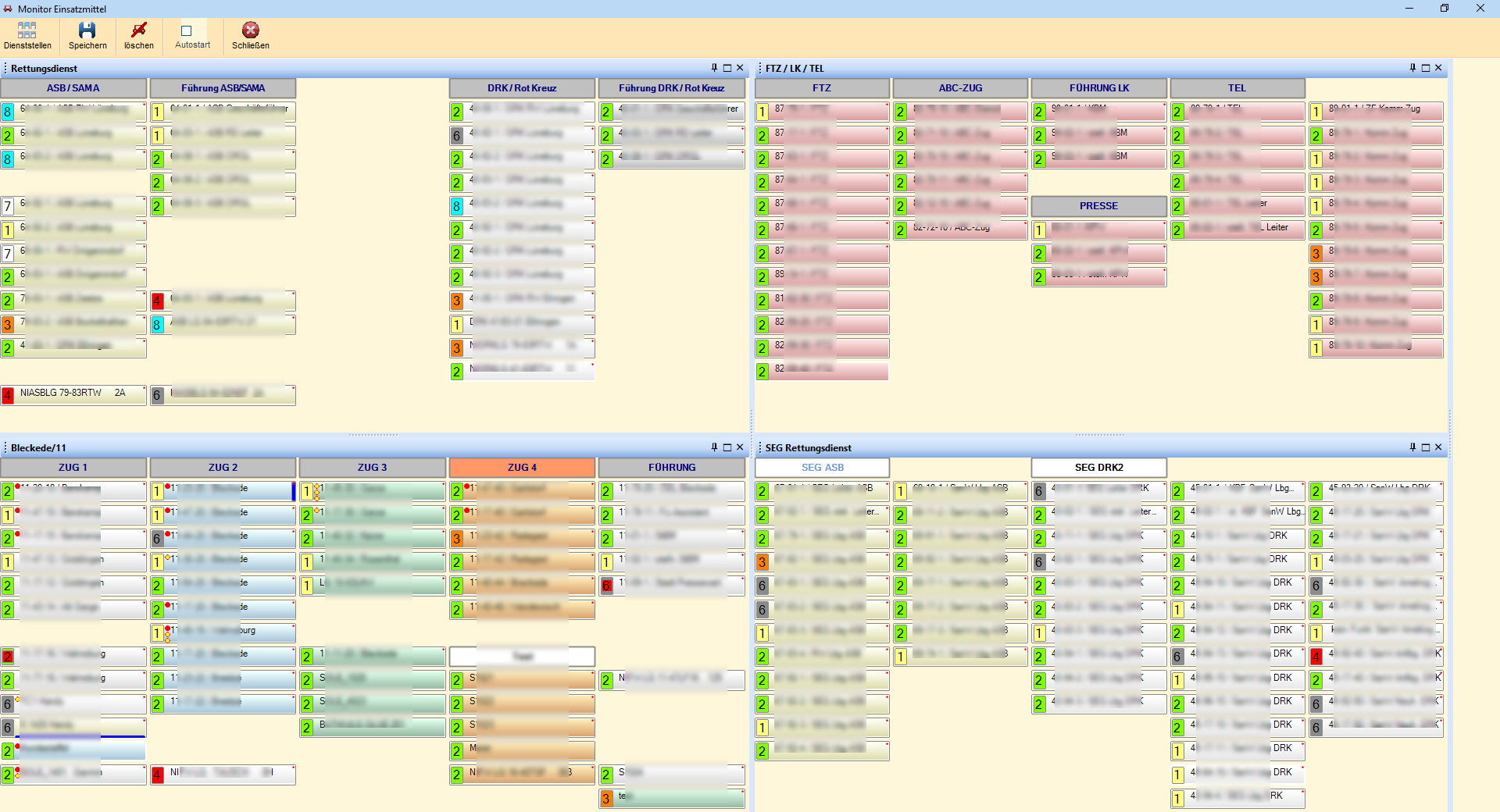Click the löschen delete icon

pos(139,31)
